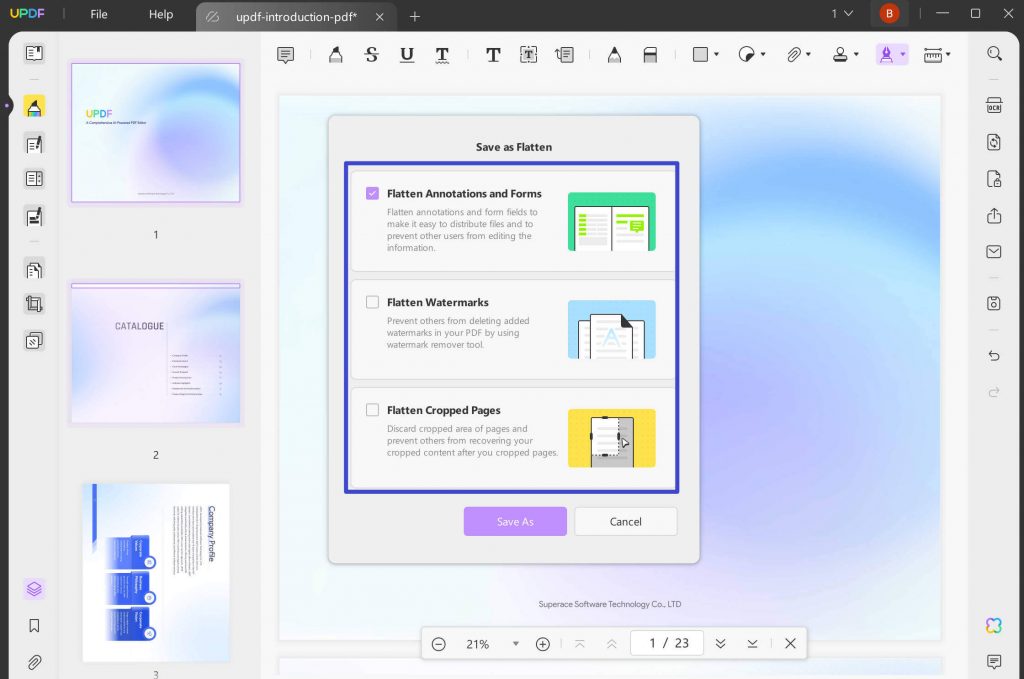Screen dimensions: 1024x679
Task: Start the search tool
Action: point(994,53)
